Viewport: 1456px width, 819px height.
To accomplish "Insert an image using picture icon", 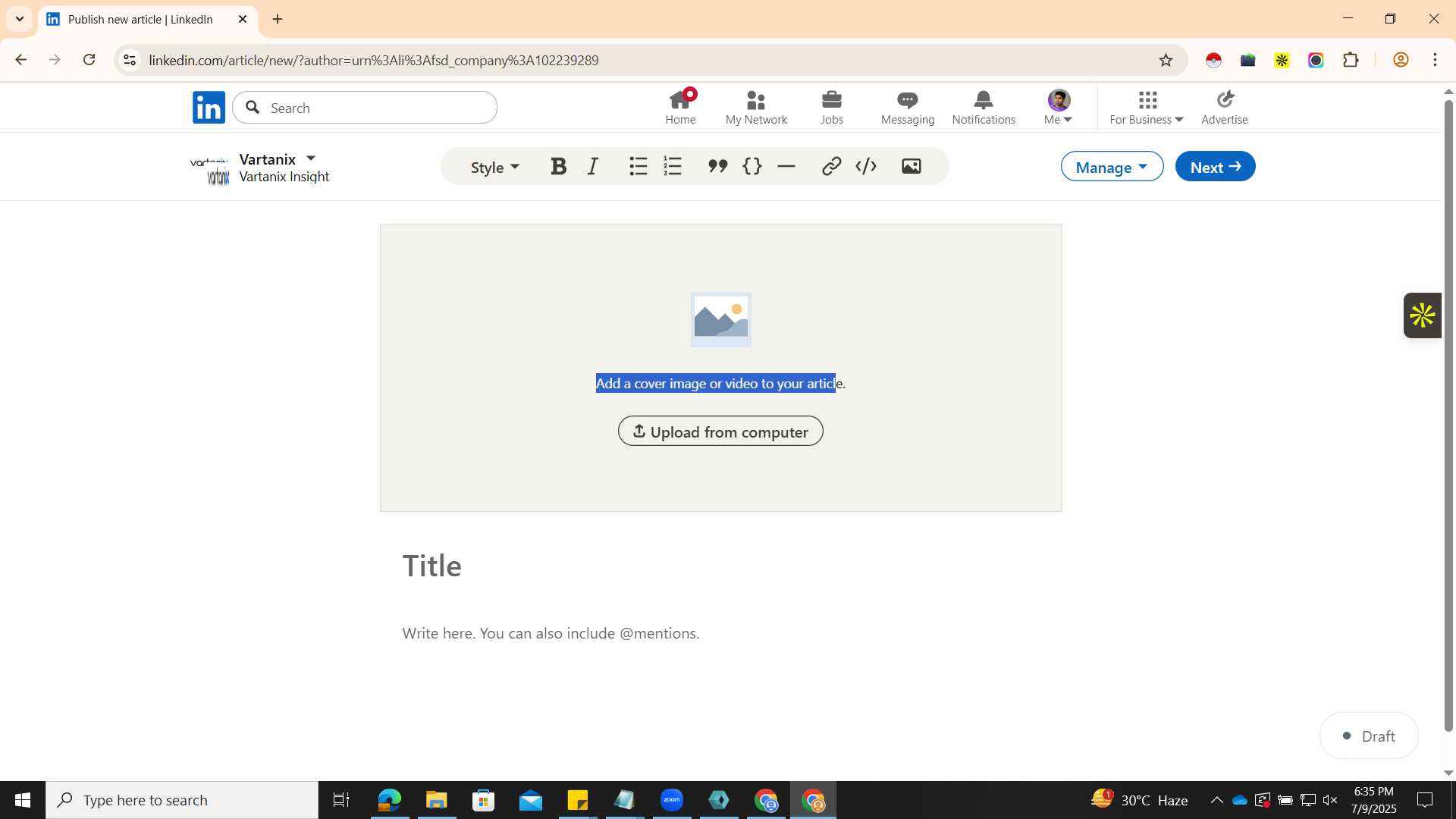I will tap(912, 167).
